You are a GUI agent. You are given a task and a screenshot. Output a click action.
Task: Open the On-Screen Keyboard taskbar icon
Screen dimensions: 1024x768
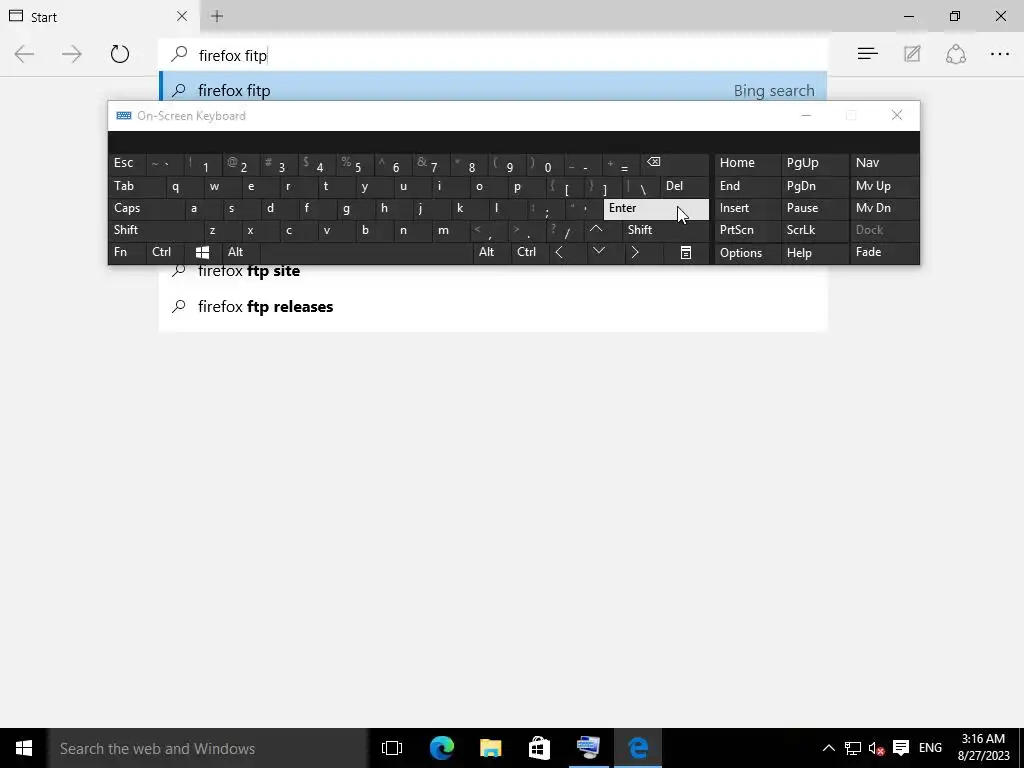[x=588, y=748]
